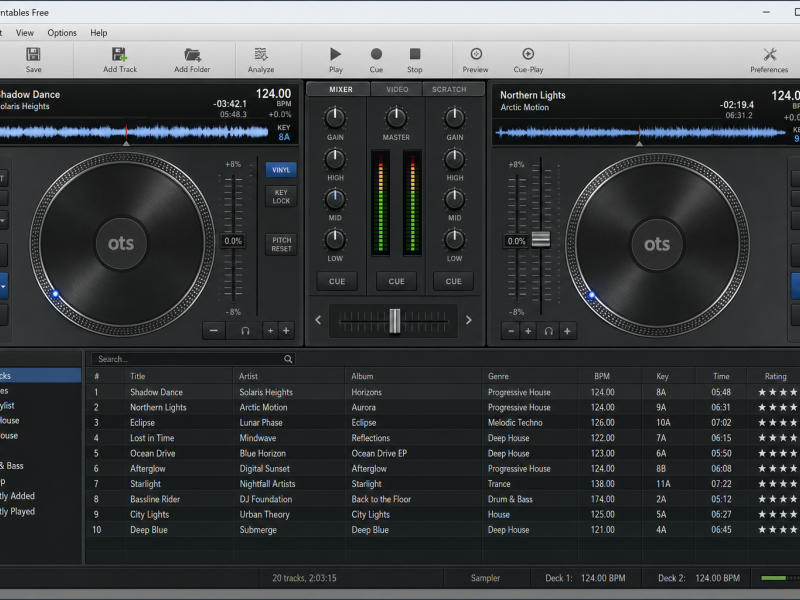Viewport: 800px width, 600px height.
Task: Toggle the KEY LOCK button
Action: [x=281, y=196]
